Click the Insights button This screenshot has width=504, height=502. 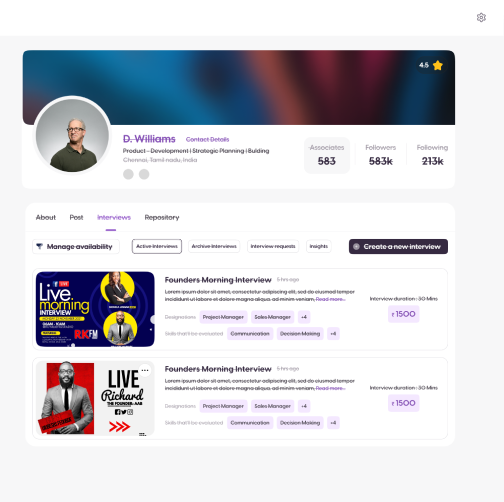coord(319,246)
